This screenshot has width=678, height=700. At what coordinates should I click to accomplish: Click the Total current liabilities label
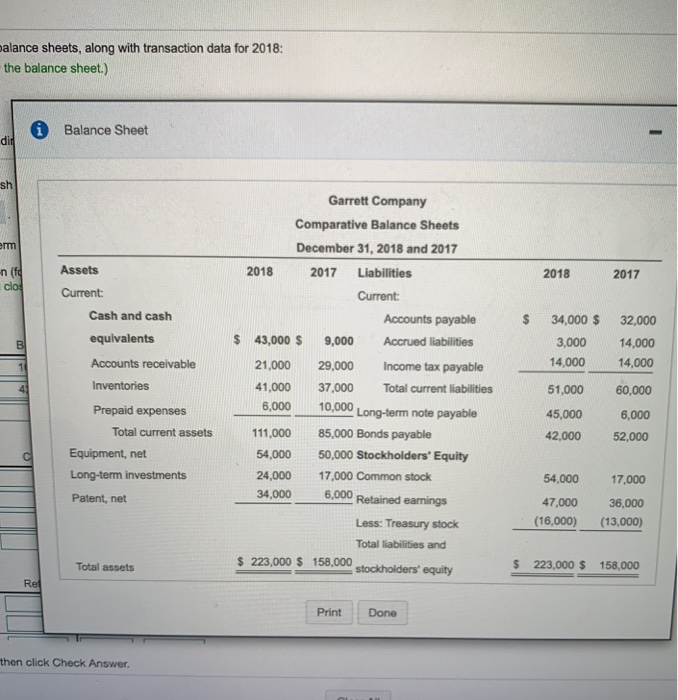click(x=437, y=389)
